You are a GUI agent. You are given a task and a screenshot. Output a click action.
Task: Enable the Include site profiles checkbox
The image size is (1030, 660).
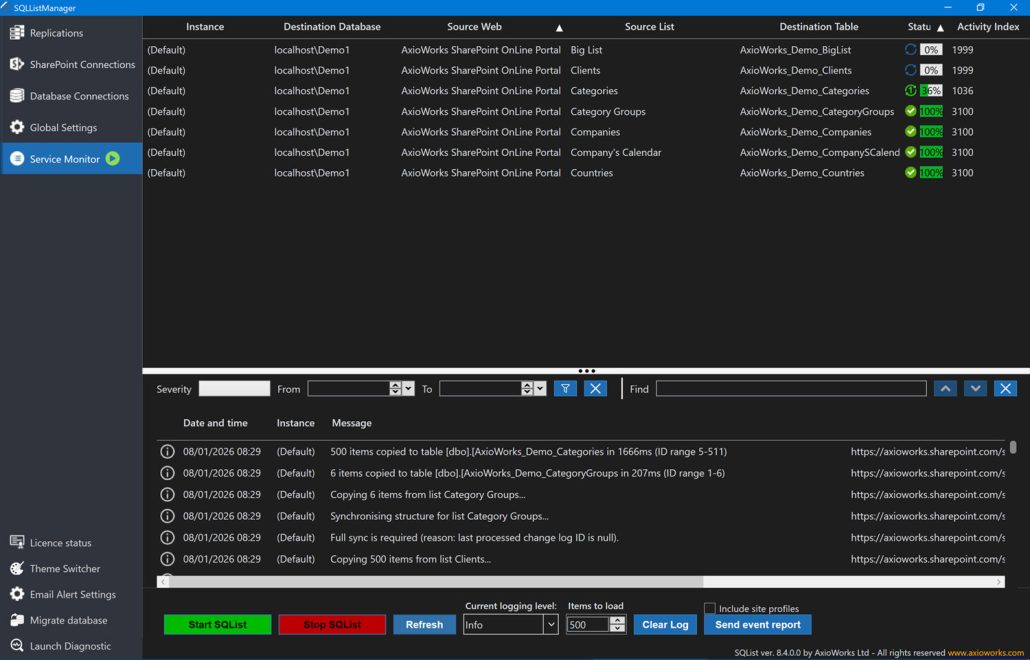pyautogui.click(x=710, y=608)
